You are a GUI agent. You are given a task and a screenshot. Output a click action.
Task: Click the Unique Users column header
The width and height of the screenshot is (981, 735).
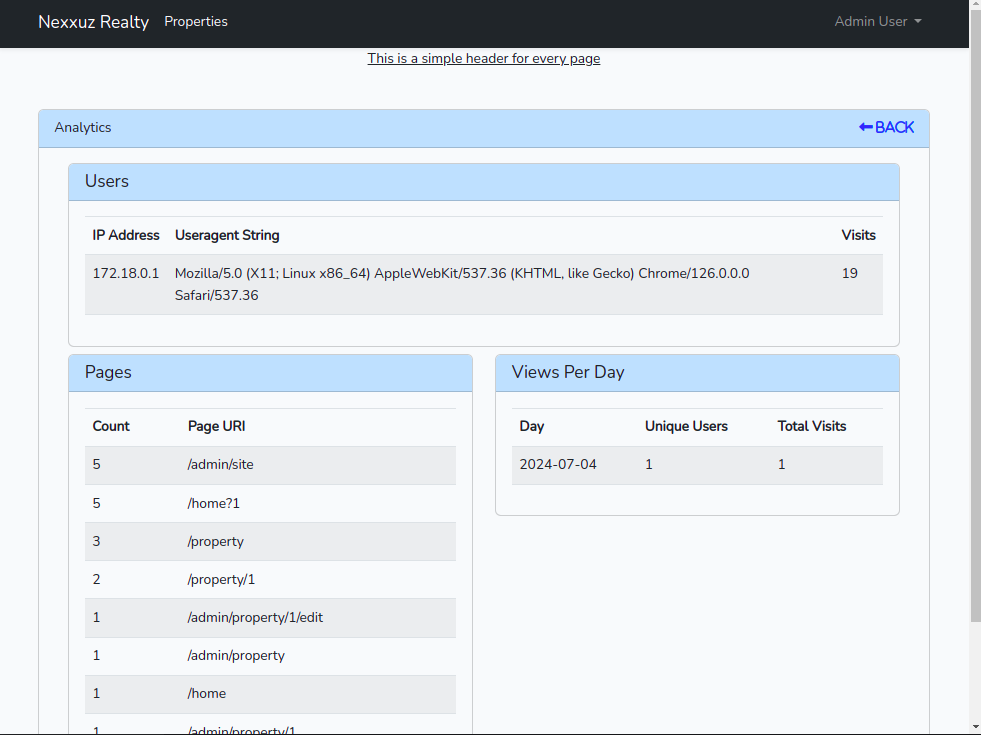click(686, 426)
